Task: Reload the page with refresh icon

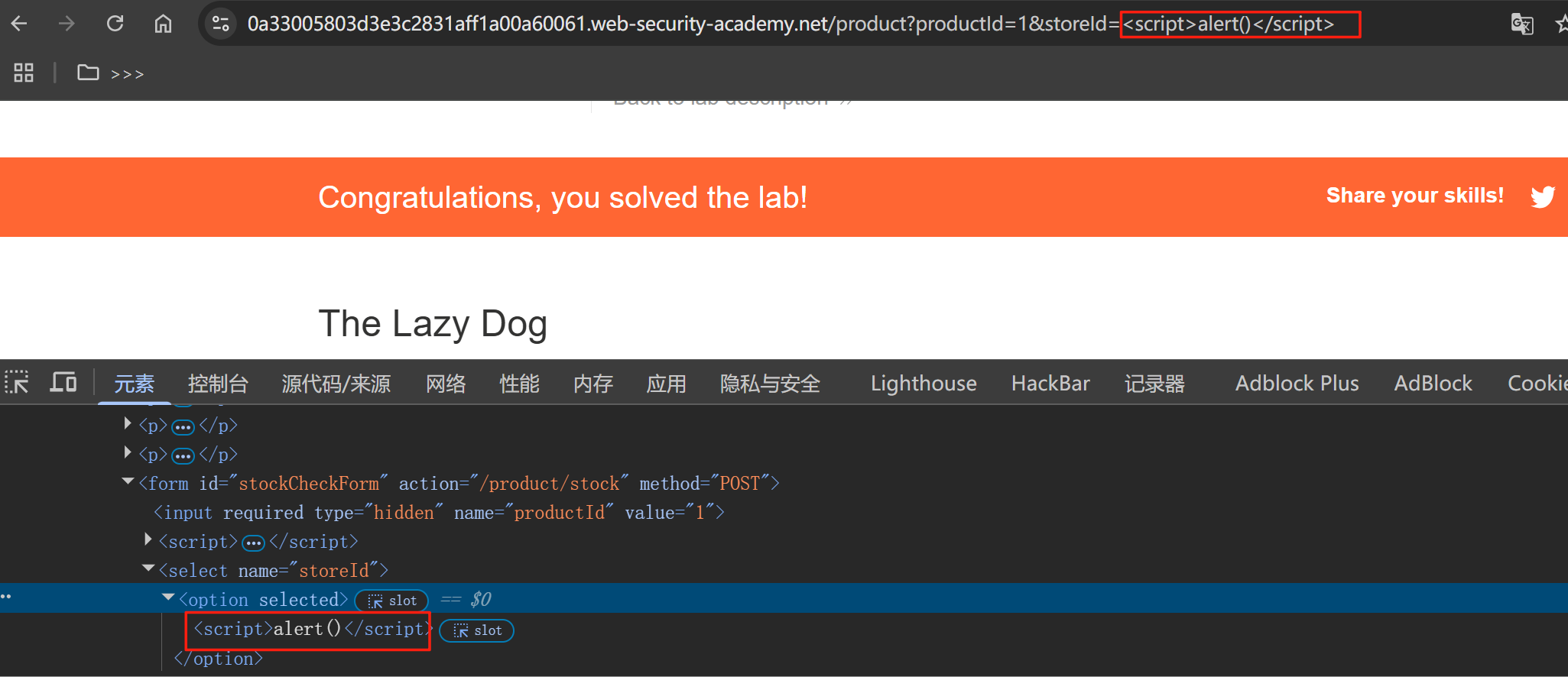Action: click(115, 24)
